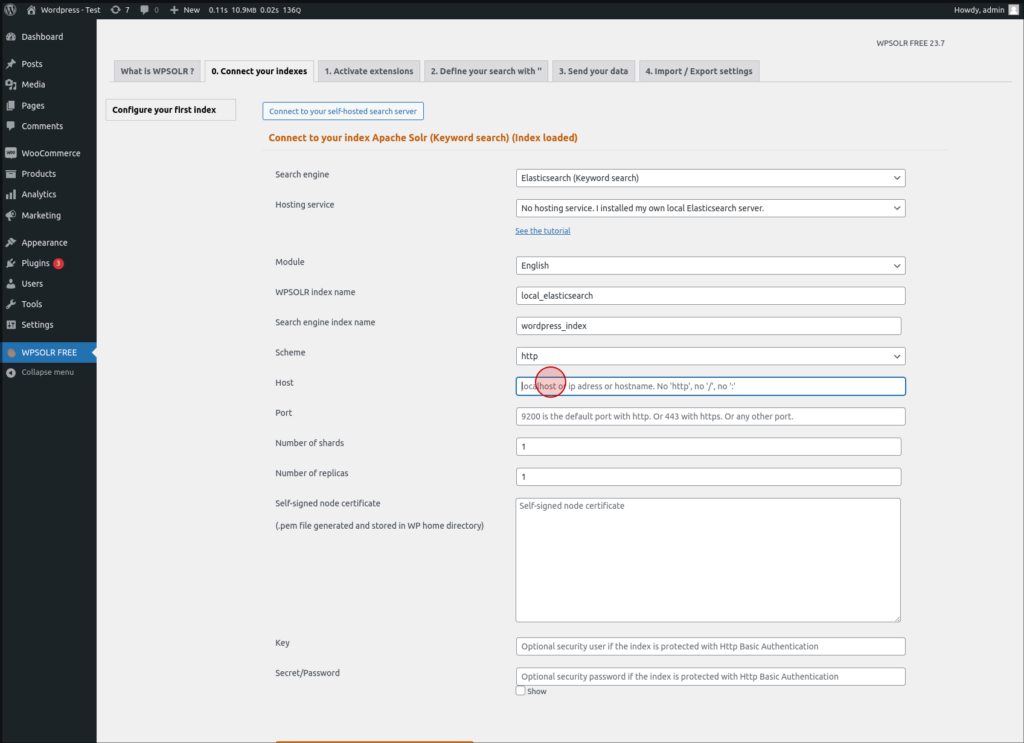The image size is (1024, 743).
Task: Click the Connect to your index heading
Action: click(x=423, y=138)
